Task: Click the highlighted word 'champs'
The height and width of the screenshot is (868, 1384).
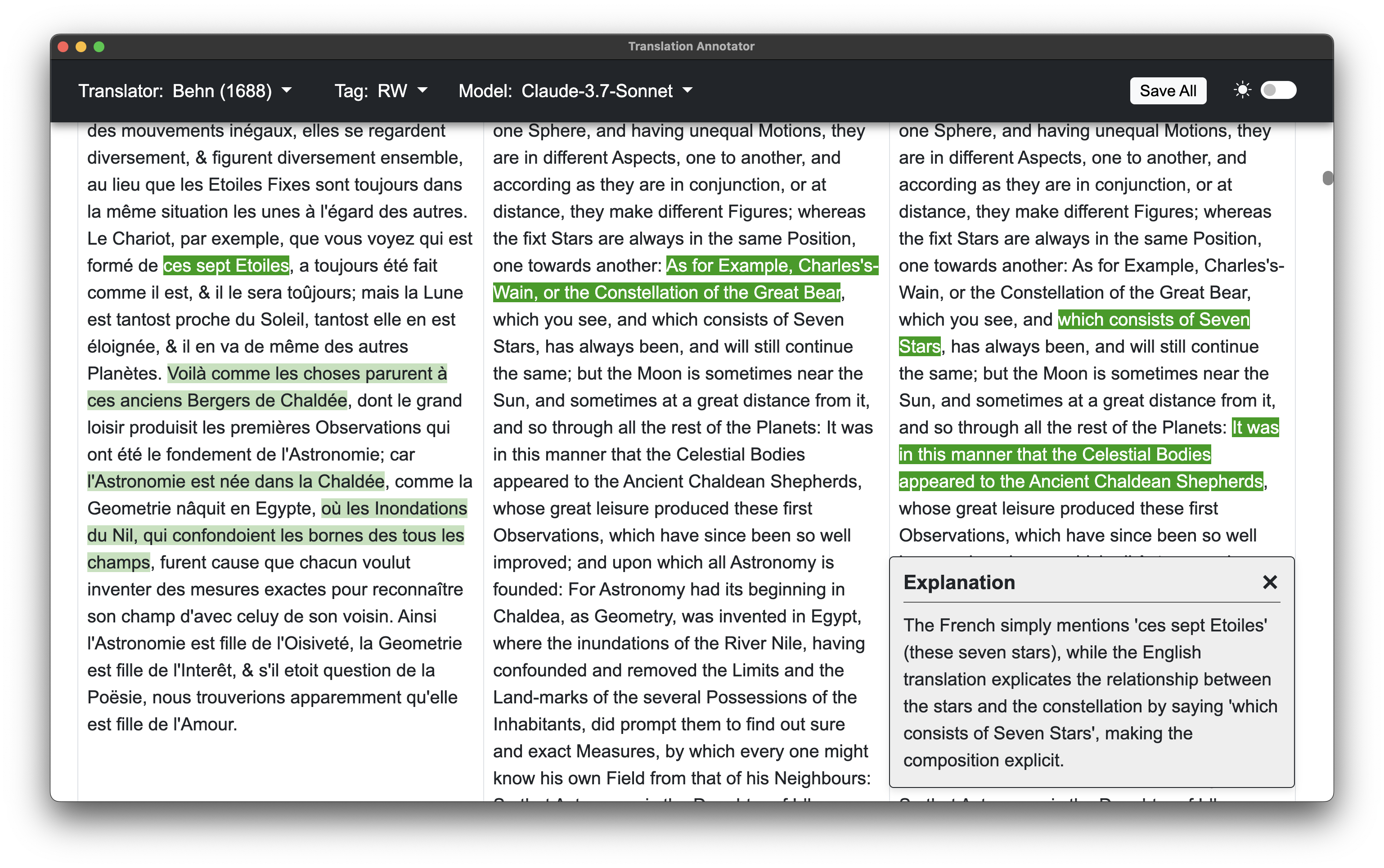Action: [118, 562]
